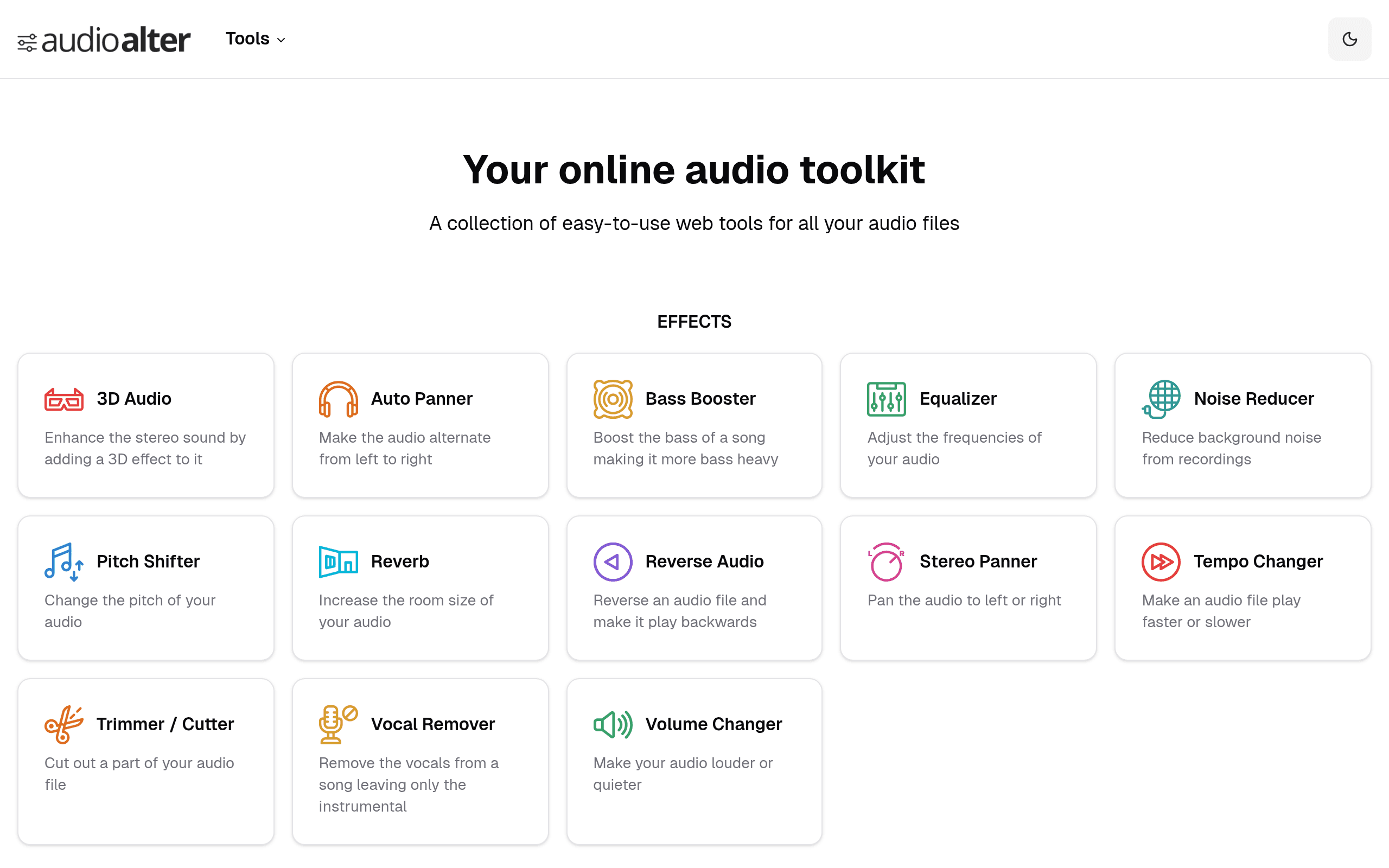Select the Vocal Remover title
The height and width of the screenshot is (868, 1389).
point(433,724)
